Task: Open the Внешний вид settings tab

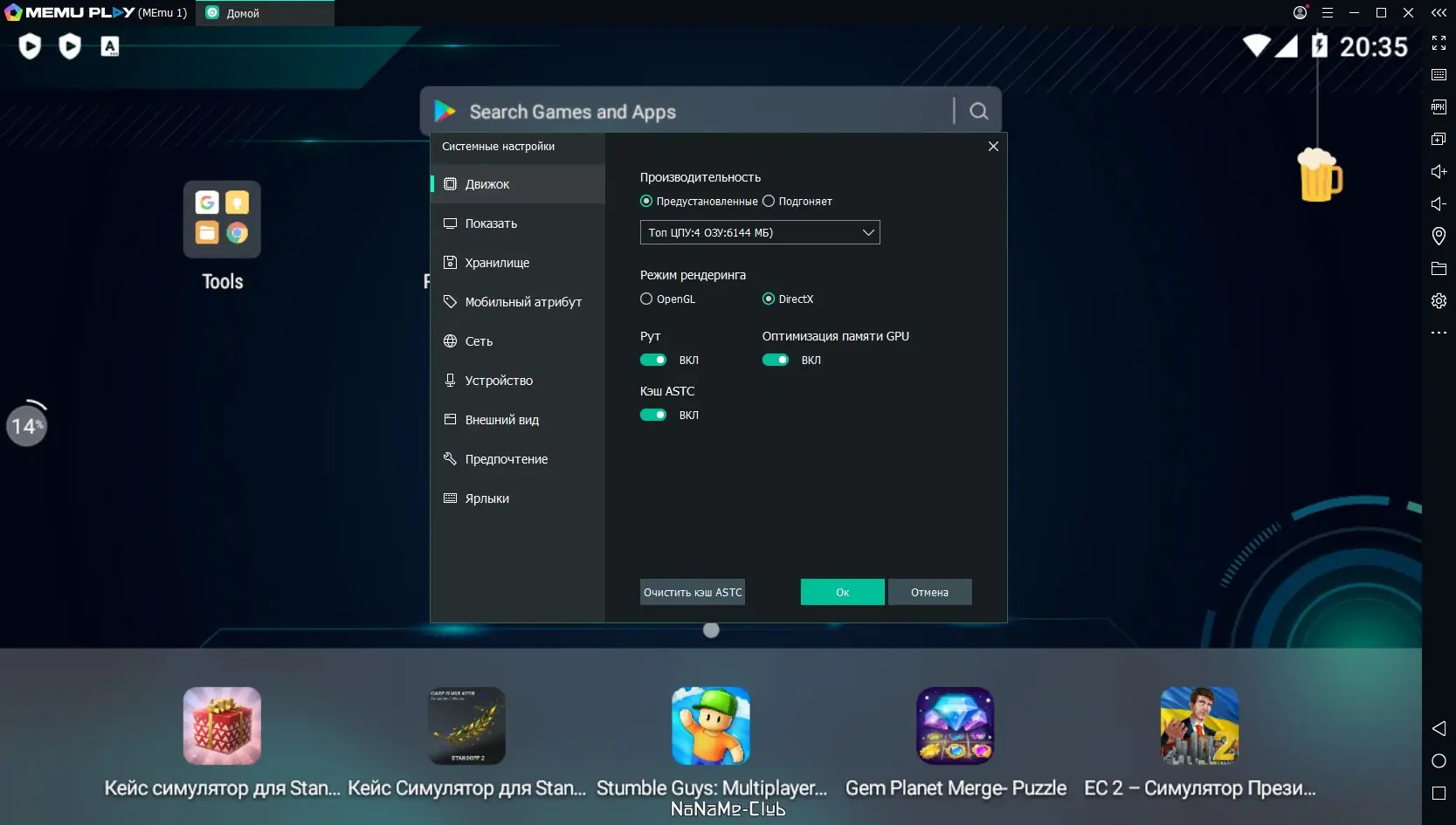Action: (x=518, y=420)
